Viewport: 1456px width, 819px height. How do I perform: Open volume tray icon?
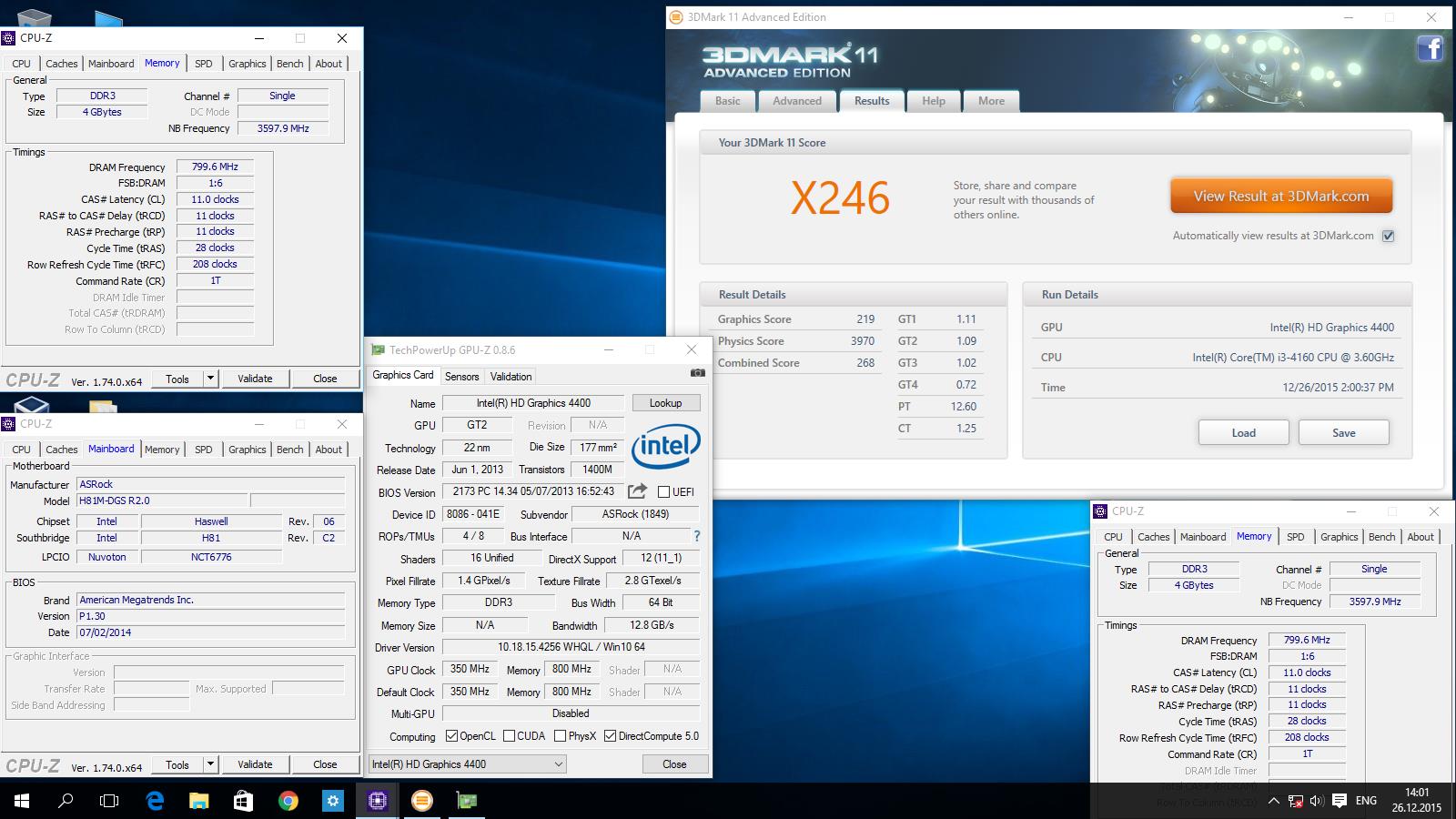(1317, 801)
